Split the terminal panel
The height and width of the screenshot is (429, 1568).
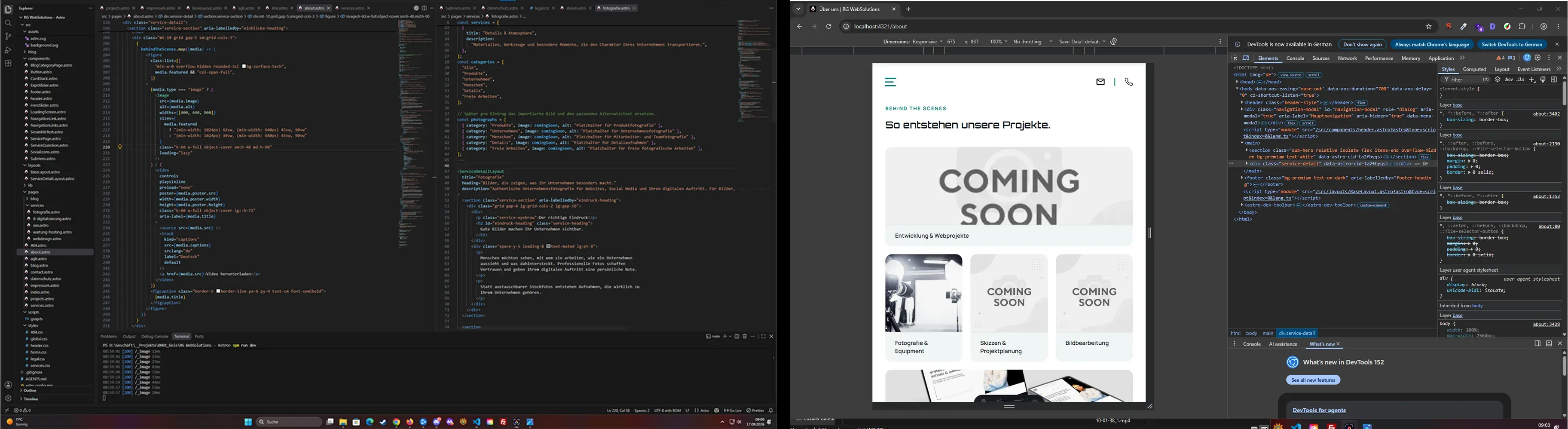click(737, 337)
